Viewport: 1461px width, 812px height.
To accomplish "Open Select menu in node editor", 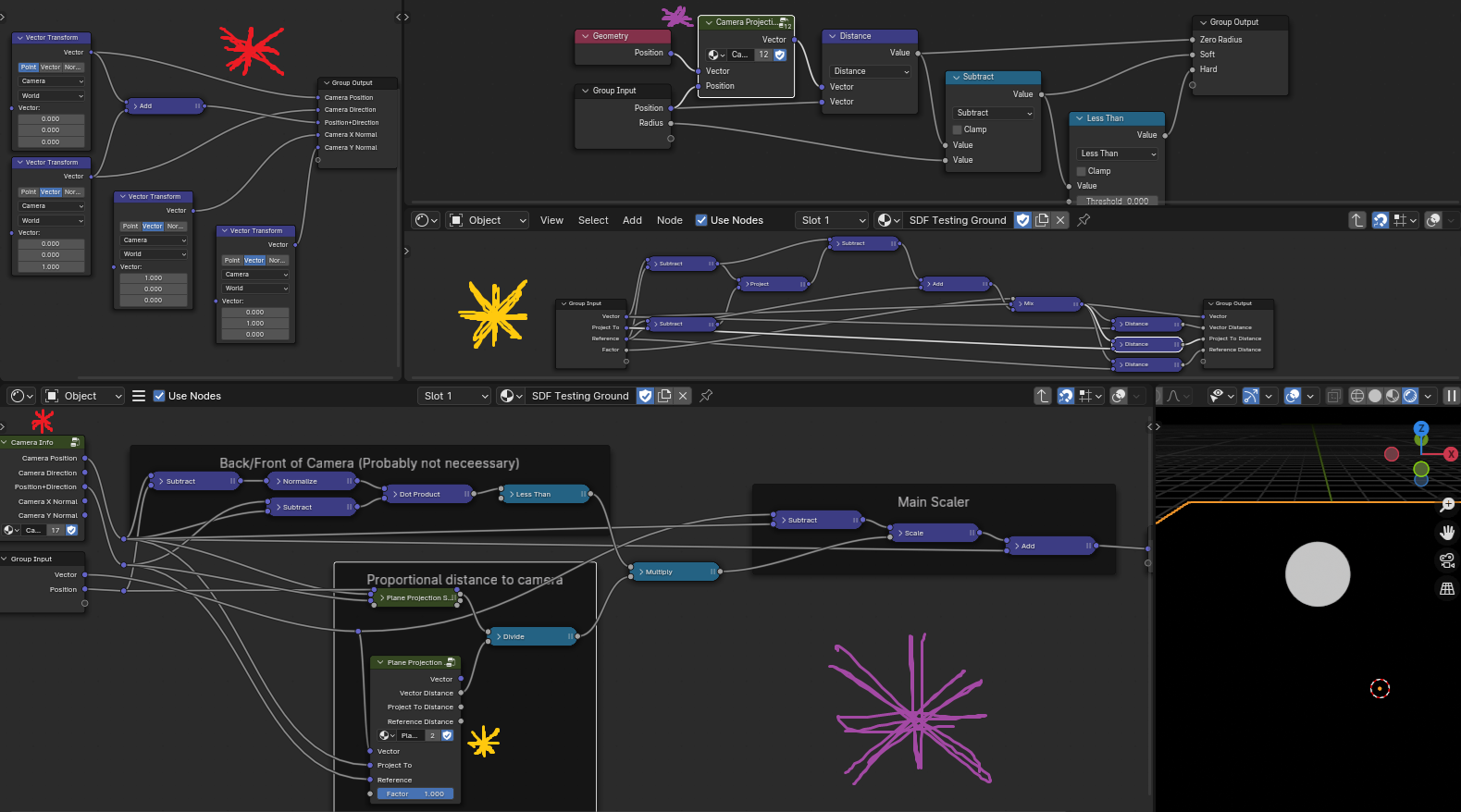I will point(593,220).
